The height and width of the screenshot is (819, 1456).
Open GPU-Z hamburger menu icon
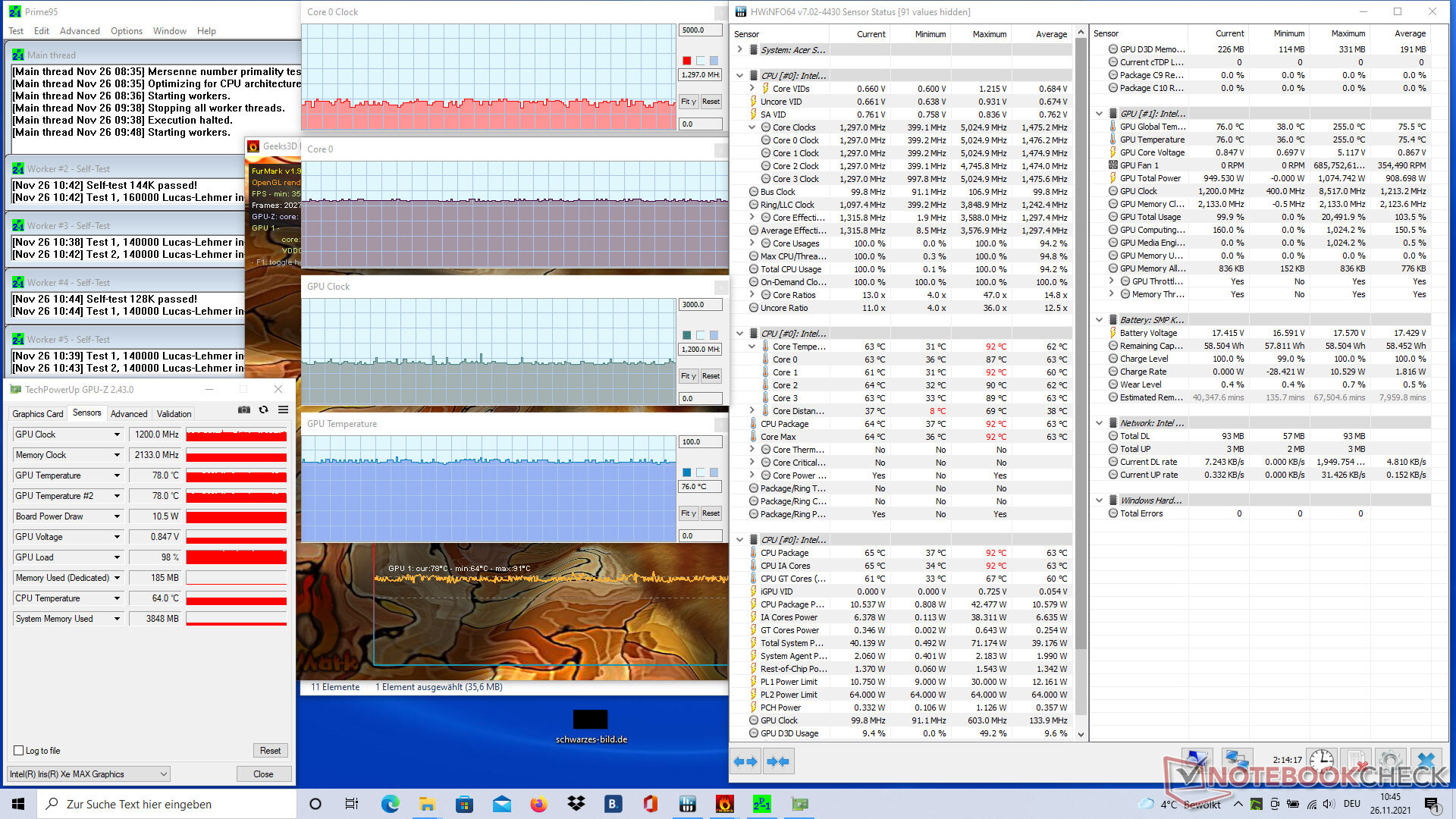coord(283,409)
